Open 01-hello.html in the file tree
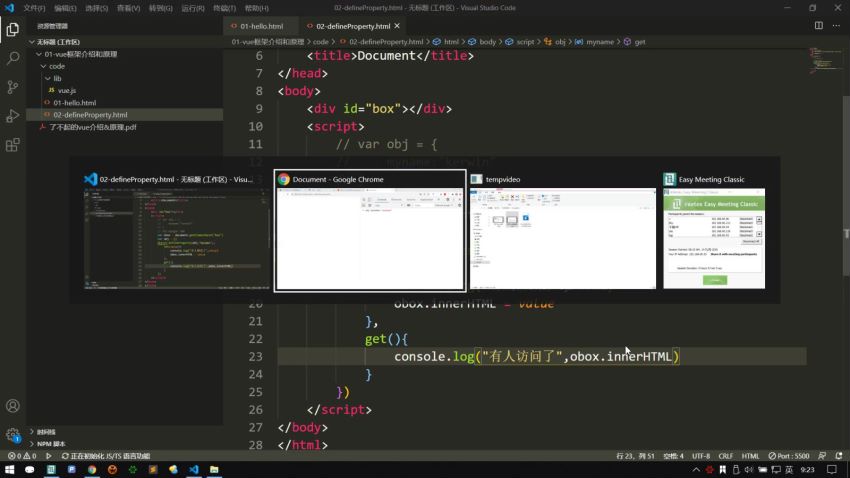Image resolution: width=850 pixels, height=478 pixels. click(x=125, y=102)
